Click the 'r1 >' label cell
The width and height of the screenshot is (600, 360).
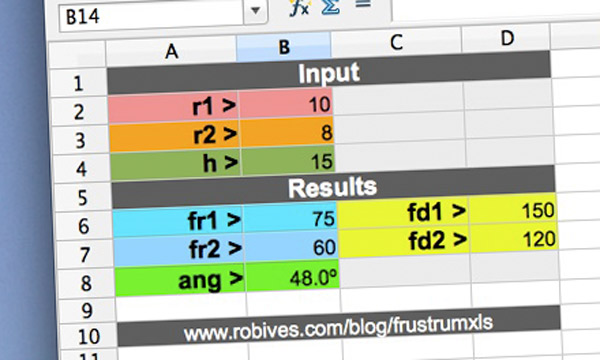(x=174, y=108)
